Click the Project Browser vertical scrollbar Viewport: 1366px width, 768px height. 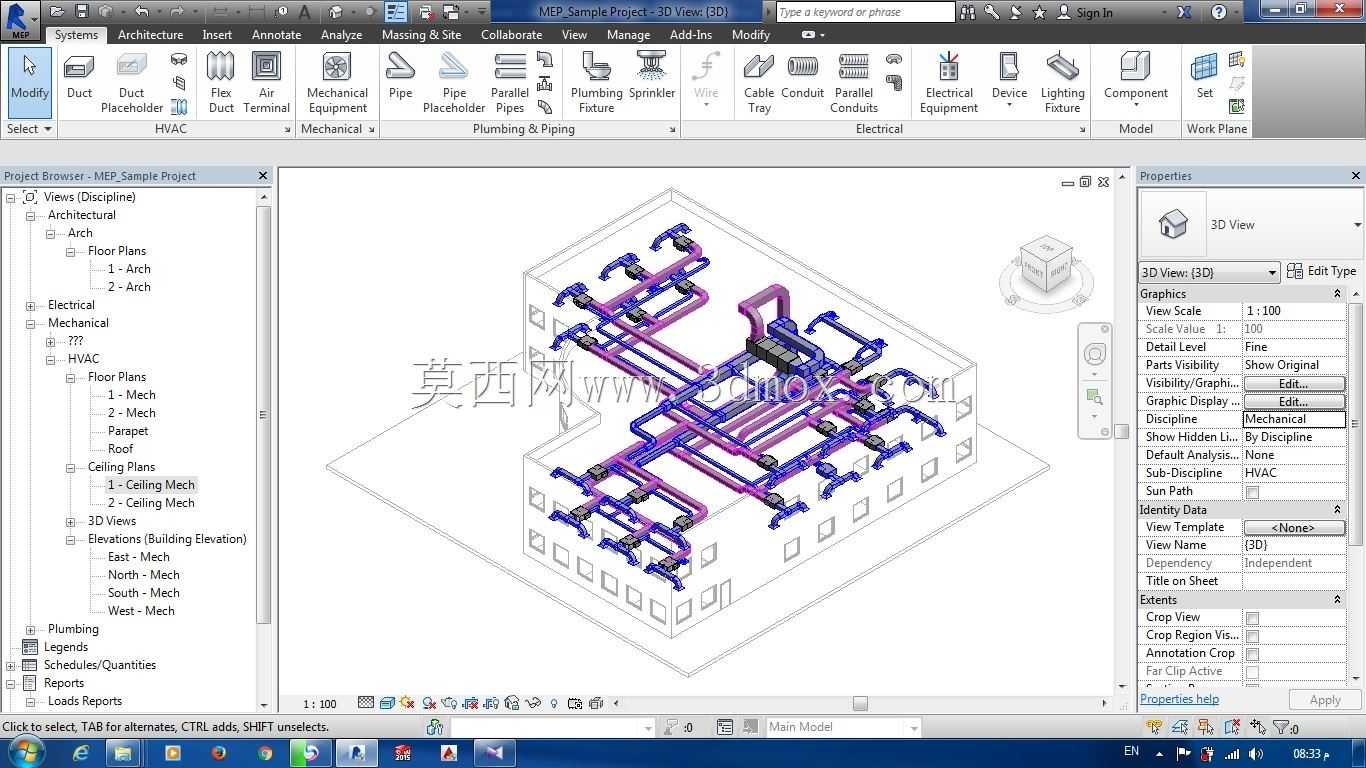[264, 414]
